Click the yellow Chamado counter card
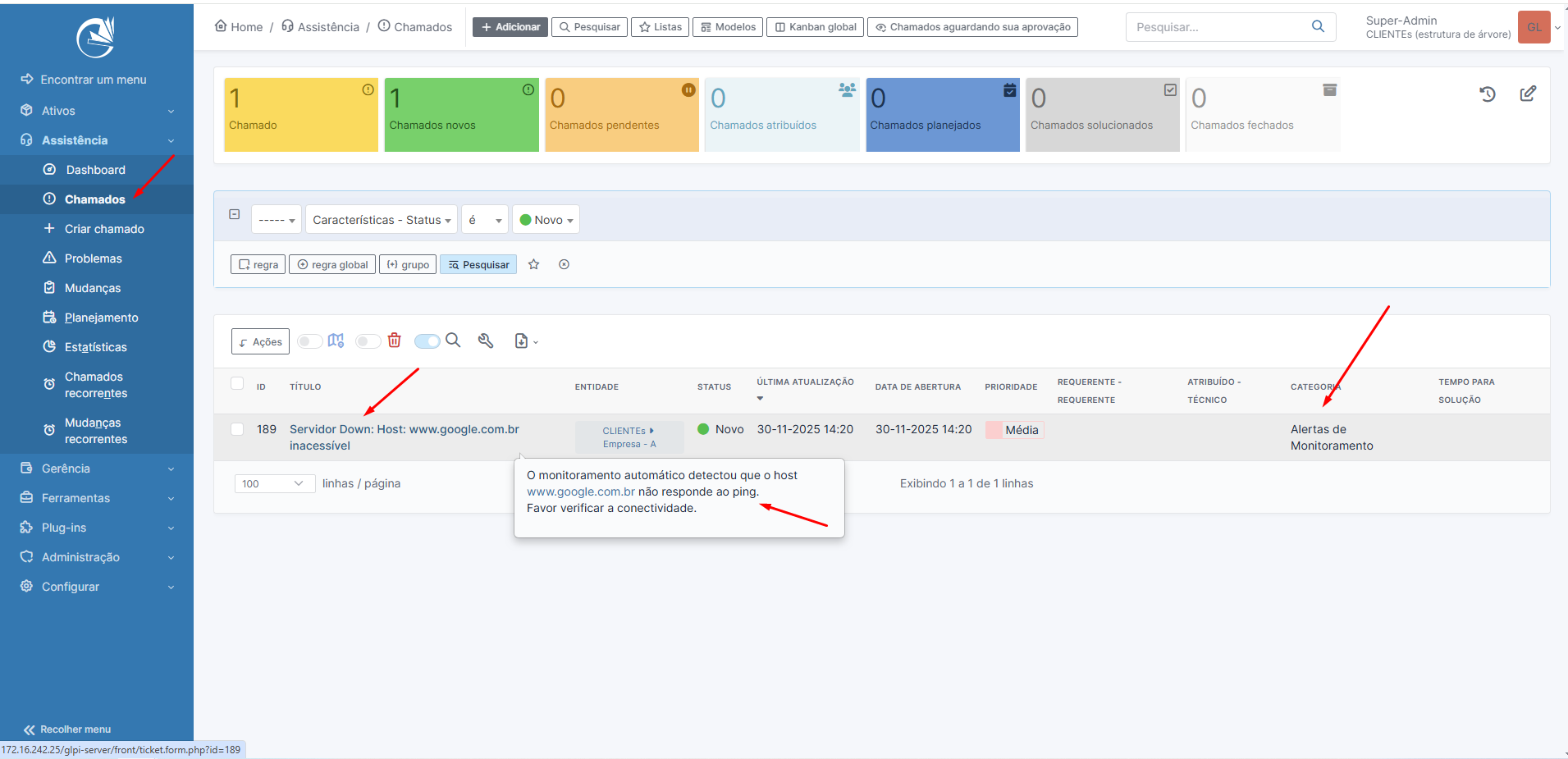This screenshot has width=1568, height=759. pos(301,115)
